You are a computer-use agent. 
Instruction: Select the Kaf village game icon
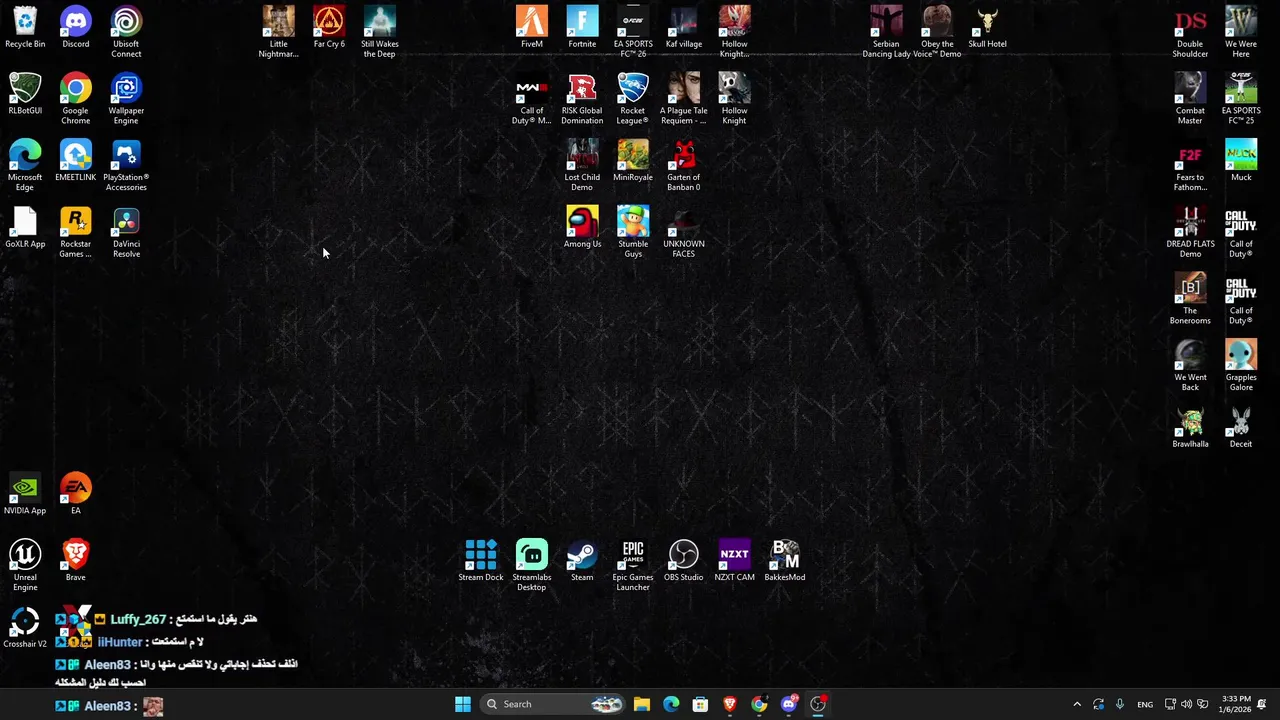coord(684,28)
